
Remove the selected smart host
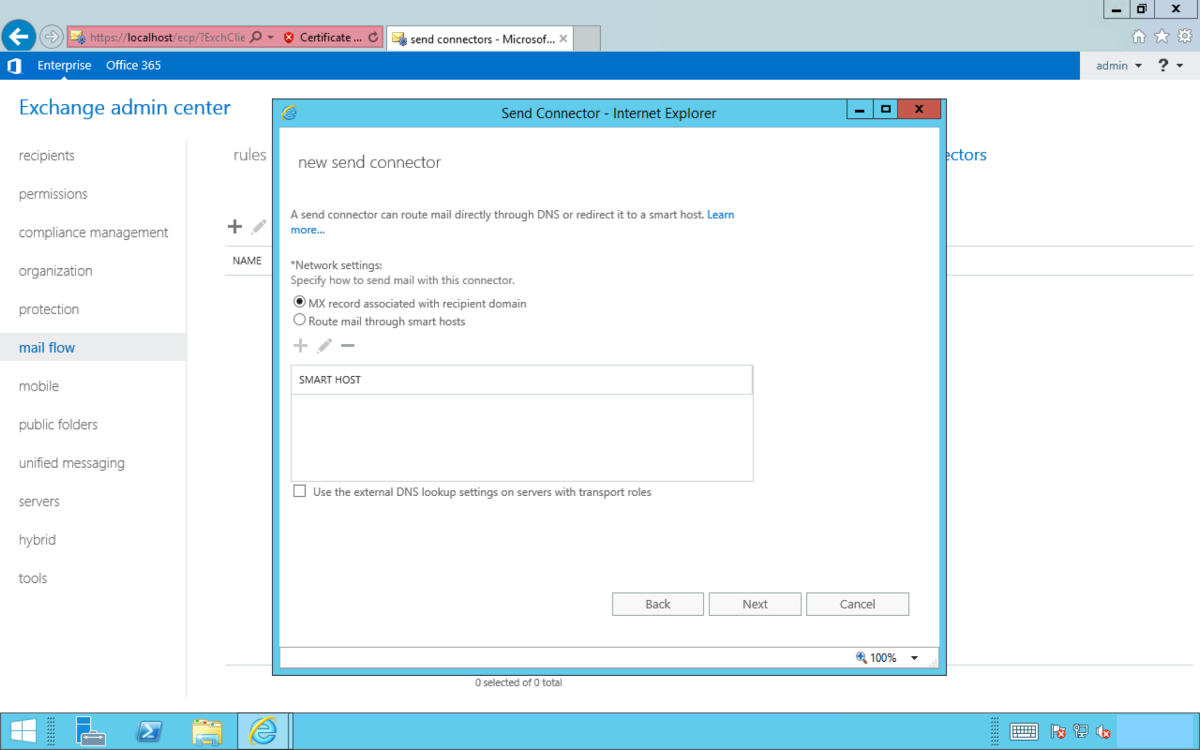347,345
